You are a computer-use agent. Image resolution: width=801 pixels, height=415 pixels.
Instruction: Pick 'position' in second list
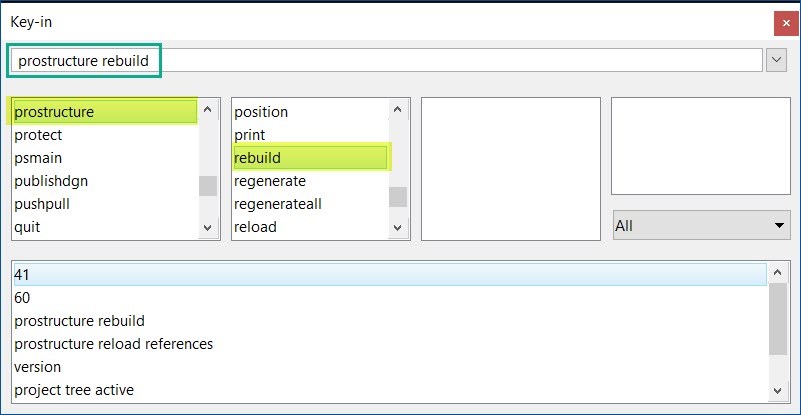pyautogui.click(x=310, y=112)
